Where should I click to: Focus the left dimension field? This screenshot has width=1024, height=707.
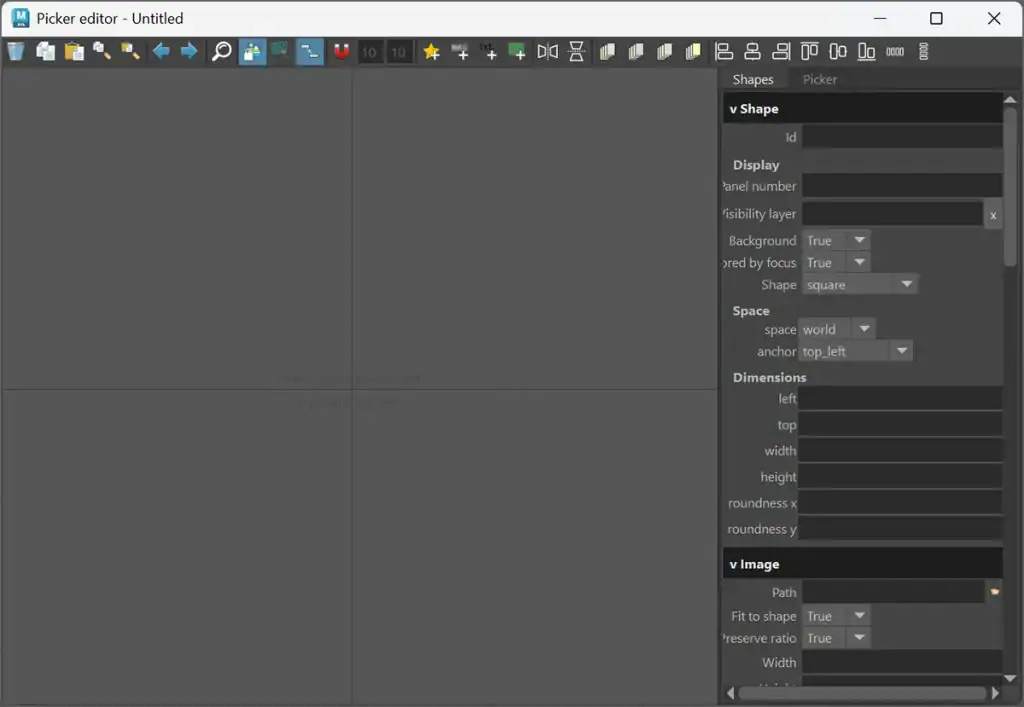pyautogui.click(x=900, y=398)
